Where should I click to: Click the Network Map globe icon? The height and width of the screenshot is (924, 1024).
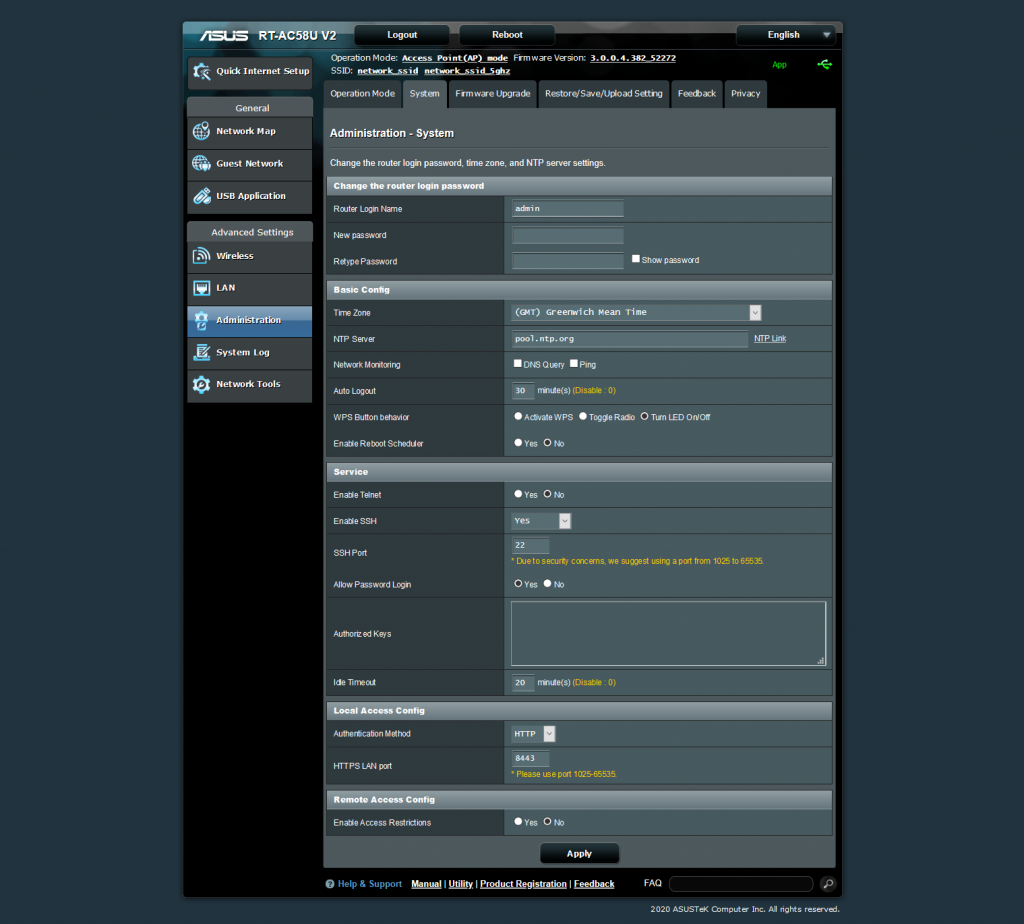[x=201, y=131]
